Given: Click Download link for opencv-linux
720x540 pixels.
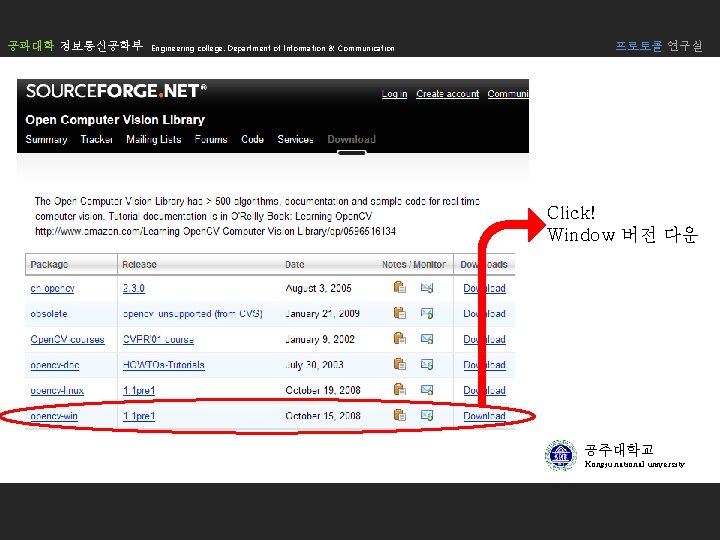Looking at the screenshot, I should [x=484, y=390].
